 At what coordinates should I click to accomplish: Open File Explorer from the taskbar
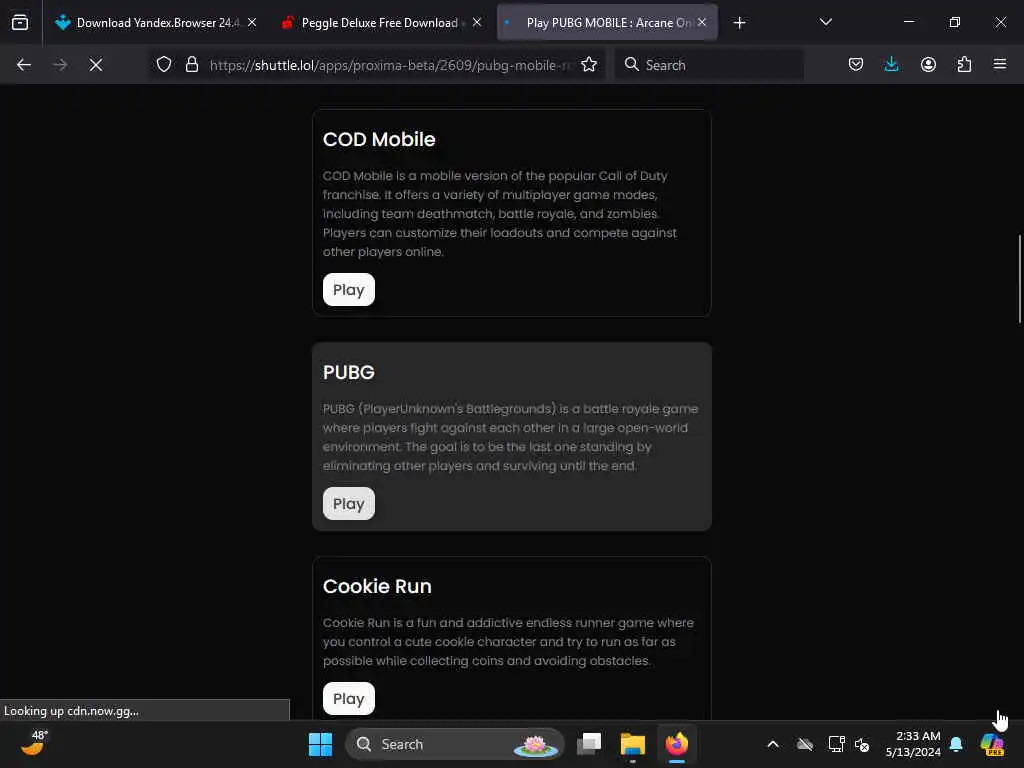pos(632,744)
